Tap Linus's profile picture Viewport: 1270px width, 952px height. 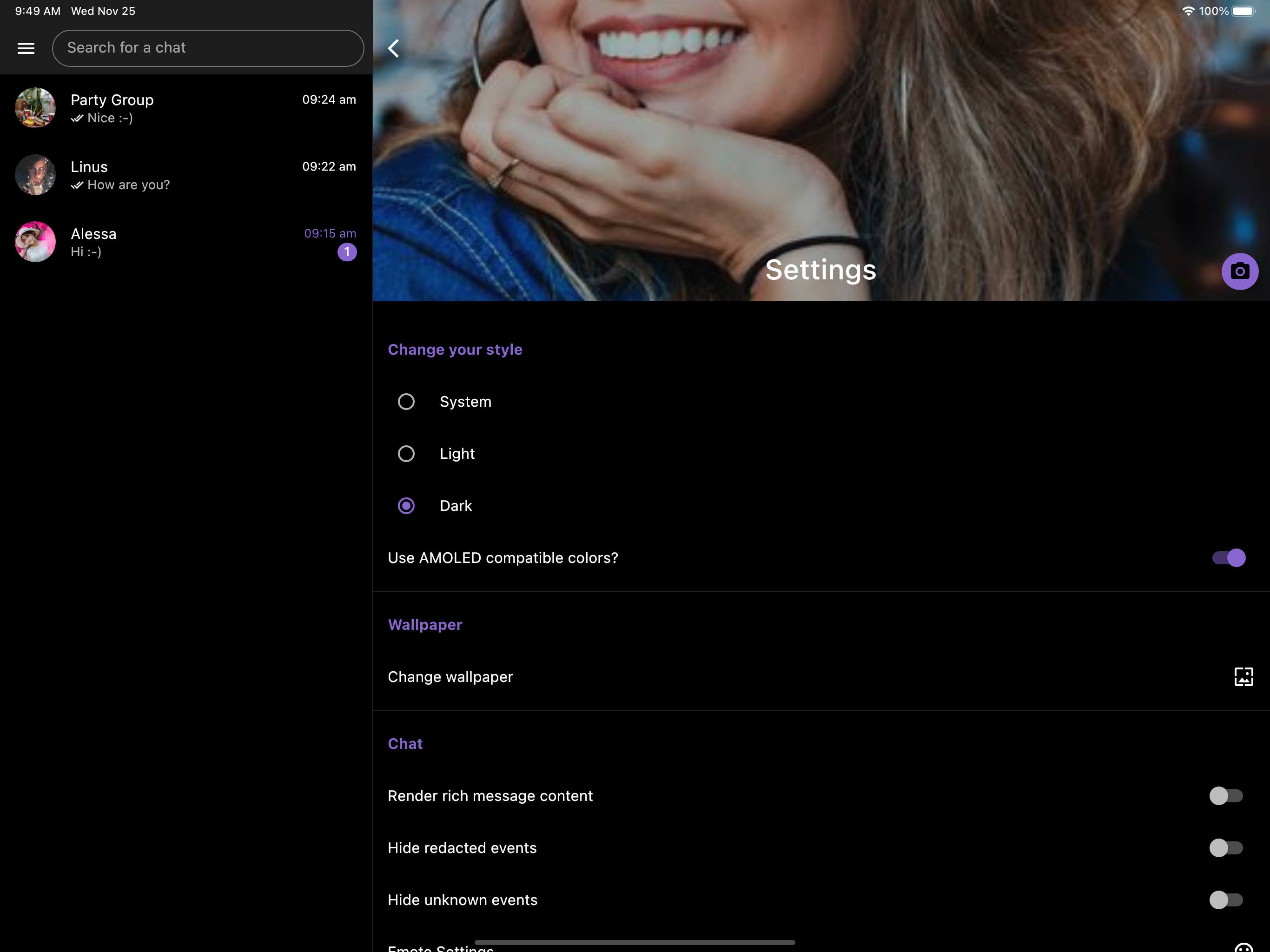(35, 175)
